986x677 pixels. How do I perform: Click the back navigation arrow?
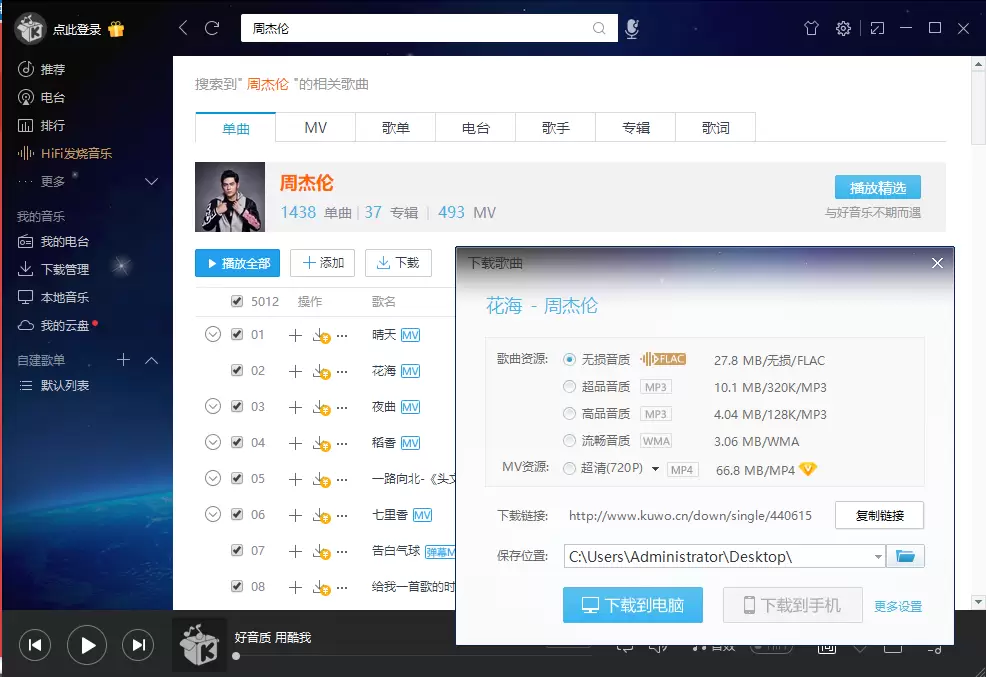[x=183, y=28]
